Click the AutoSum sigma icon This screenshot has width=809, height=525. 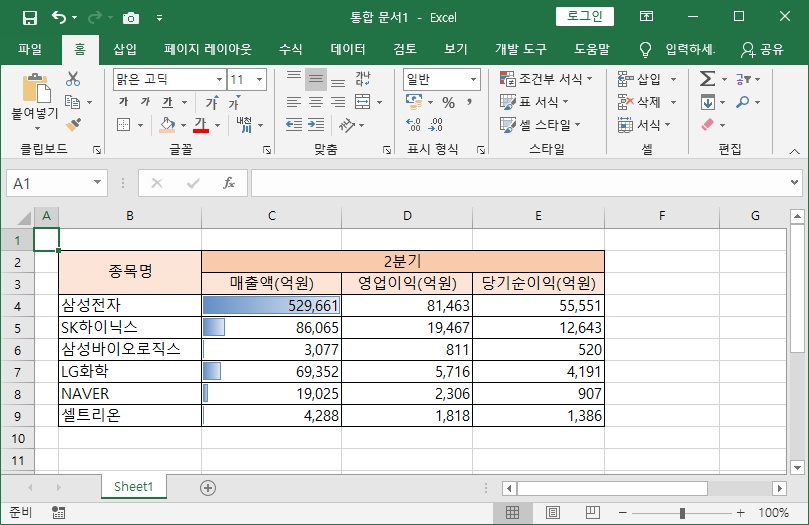(x=707, y=79)
